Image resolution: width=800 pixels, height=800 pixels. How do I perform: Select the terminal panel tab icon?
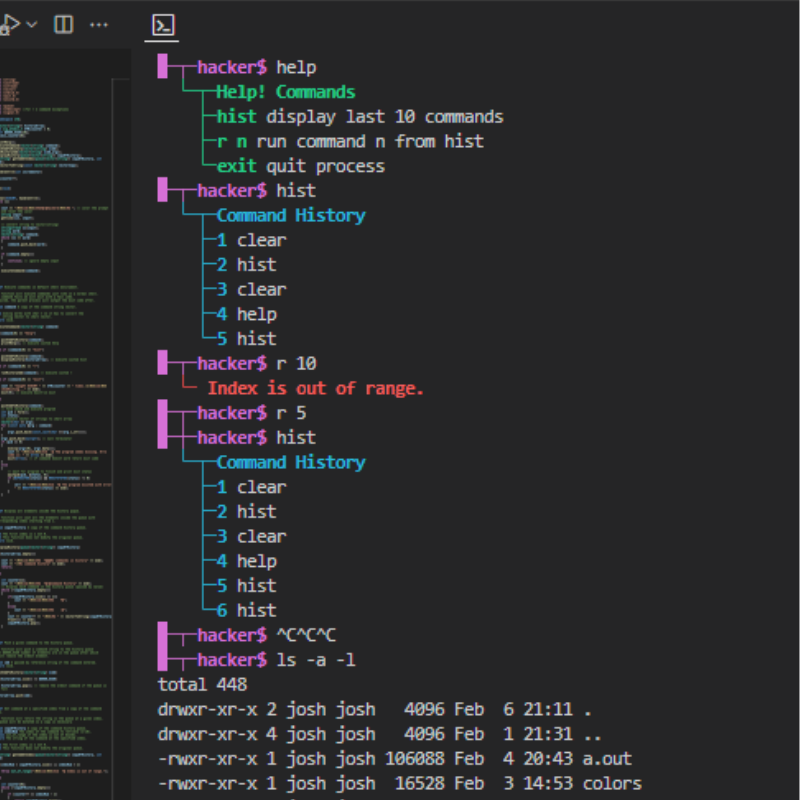(162, 25)
